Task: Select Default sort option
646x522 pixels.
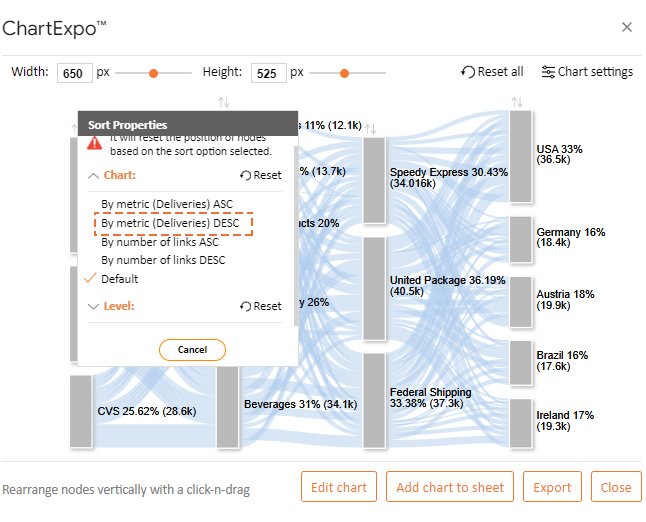Action: (x=119, y=279)
